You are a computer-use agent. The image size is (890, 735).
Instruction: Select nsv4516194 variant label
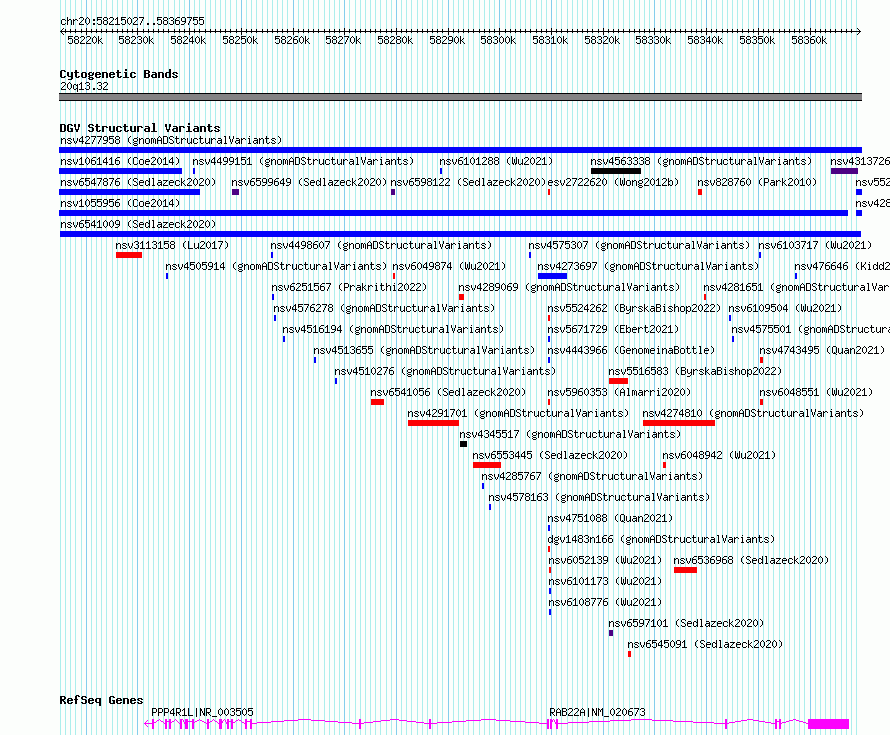pyautogui.click(x=393, y=329)
